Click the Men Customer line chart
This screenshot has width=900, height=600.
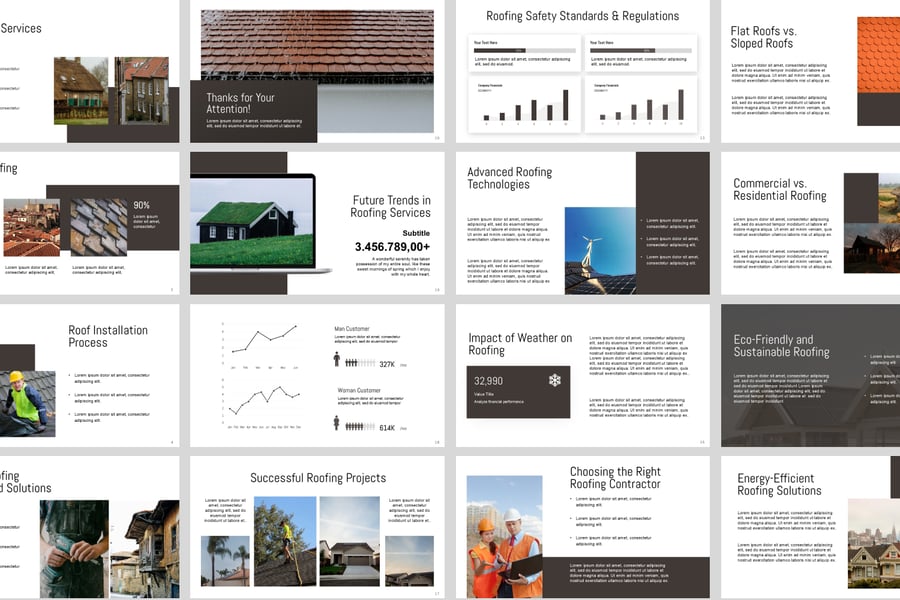264,342
